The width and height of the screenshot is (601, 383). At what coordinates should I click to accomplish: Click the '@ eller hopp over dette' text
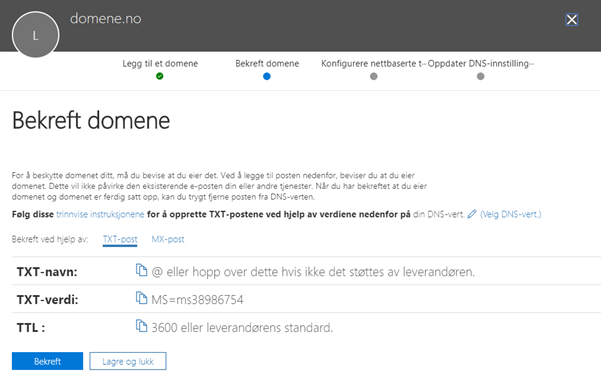(313, 272)
